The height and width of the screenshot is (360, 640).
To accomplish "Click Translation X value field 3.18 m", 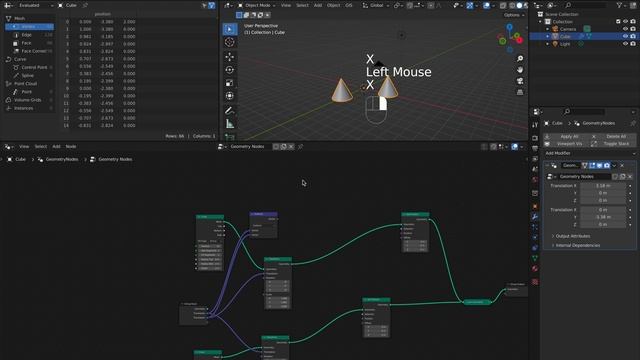I will pos(603,186).
